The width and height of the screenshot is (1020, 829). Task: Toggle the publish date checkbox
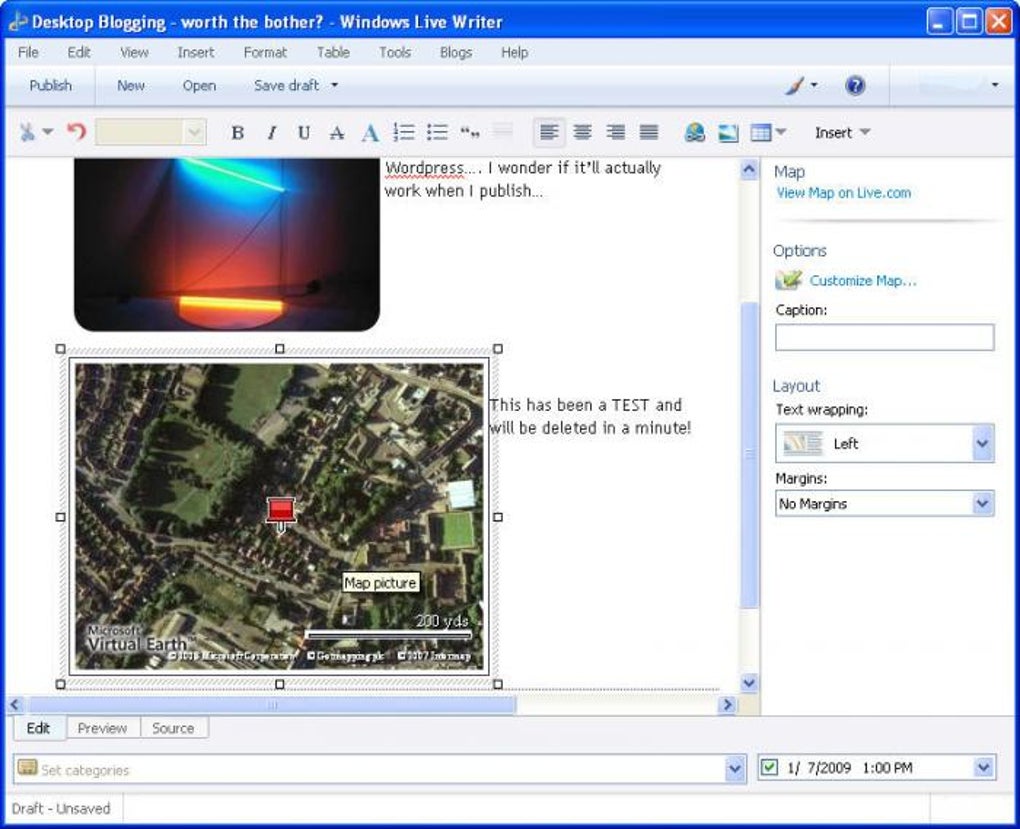[769, 768]
